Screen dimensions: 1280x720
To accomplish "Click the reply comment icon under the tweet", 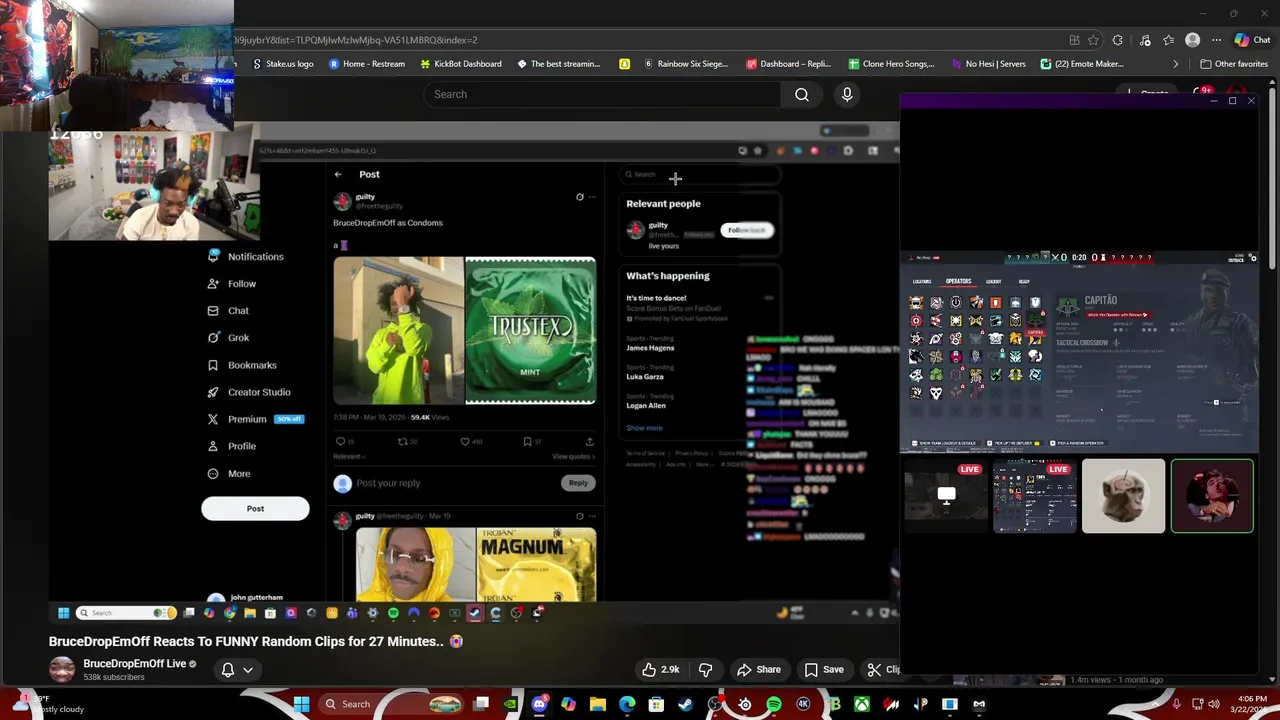I will tap(341, 441).
